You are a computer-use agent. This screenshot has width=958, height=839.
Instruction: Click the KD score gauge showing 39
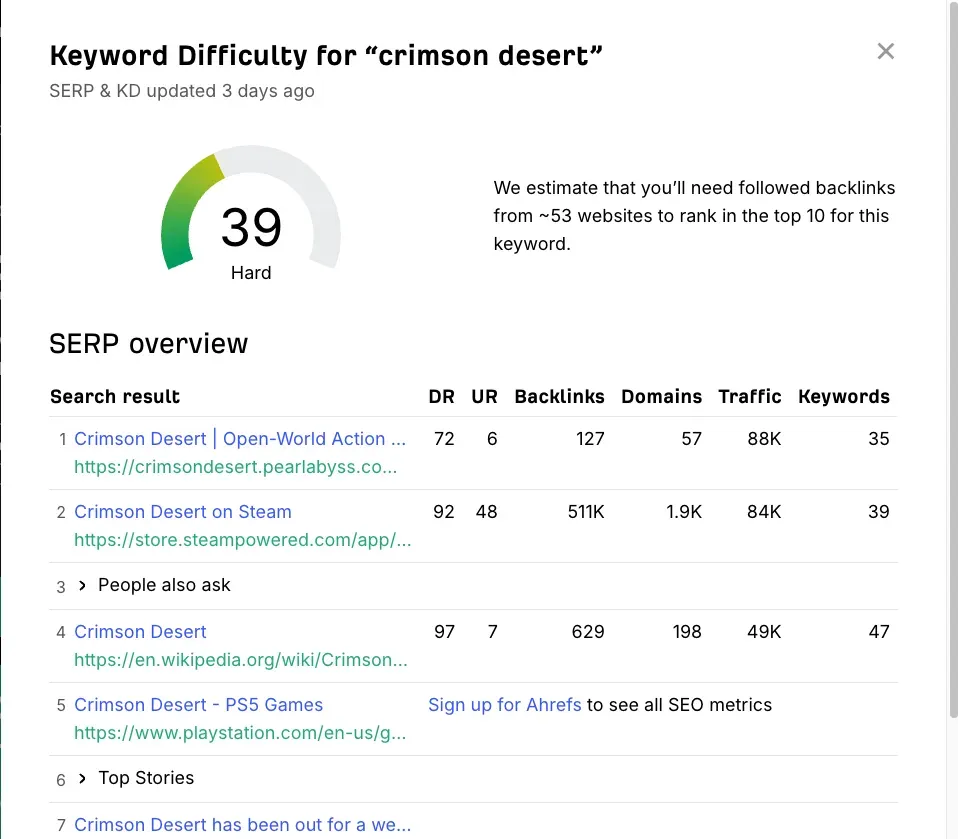(250, 211)
